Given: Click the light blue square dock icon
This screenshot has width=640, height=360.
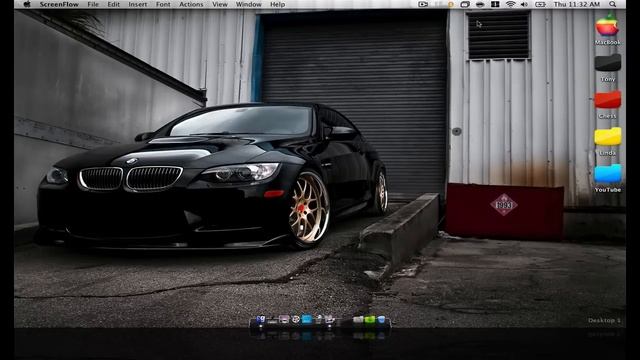Looking at the screenshot, I should (x=307, y=319).
